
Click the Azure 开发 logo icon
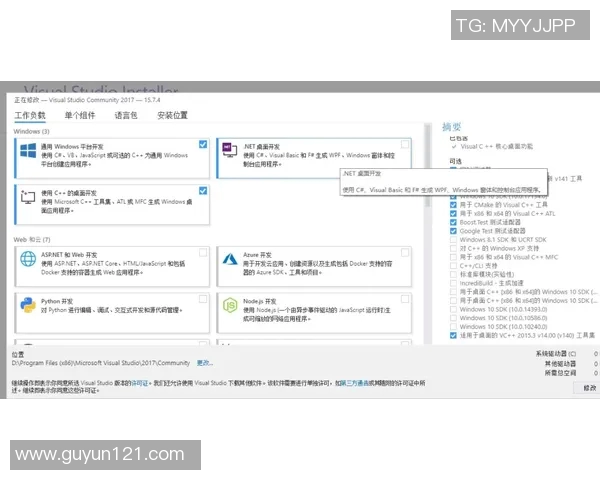point(230,259)
